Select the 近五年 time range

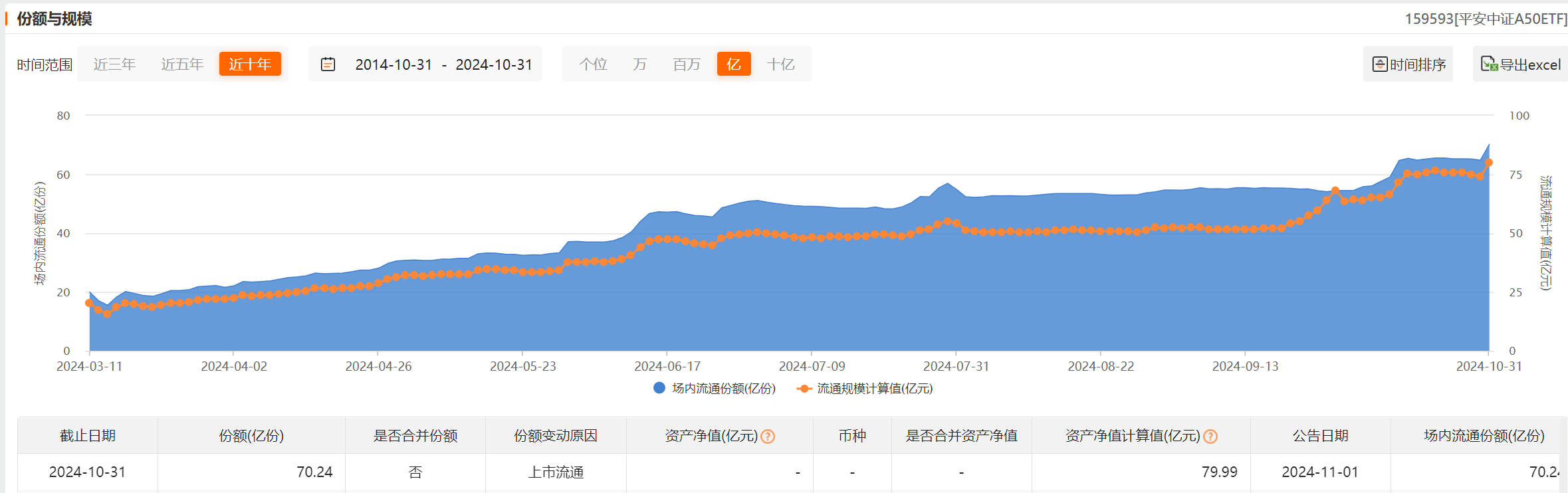click(182, 64)
